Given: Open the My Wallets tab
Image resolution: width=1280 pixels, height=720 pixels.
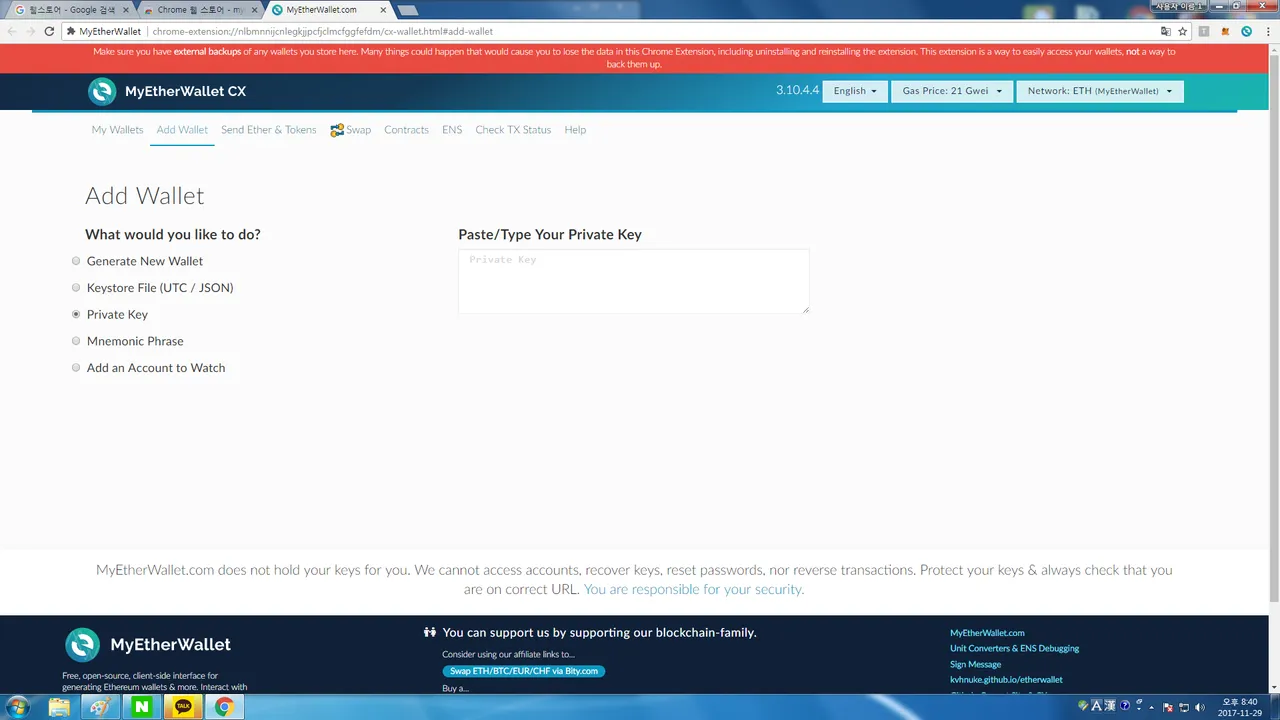Looking at the screenshot, I should [118, 130].
